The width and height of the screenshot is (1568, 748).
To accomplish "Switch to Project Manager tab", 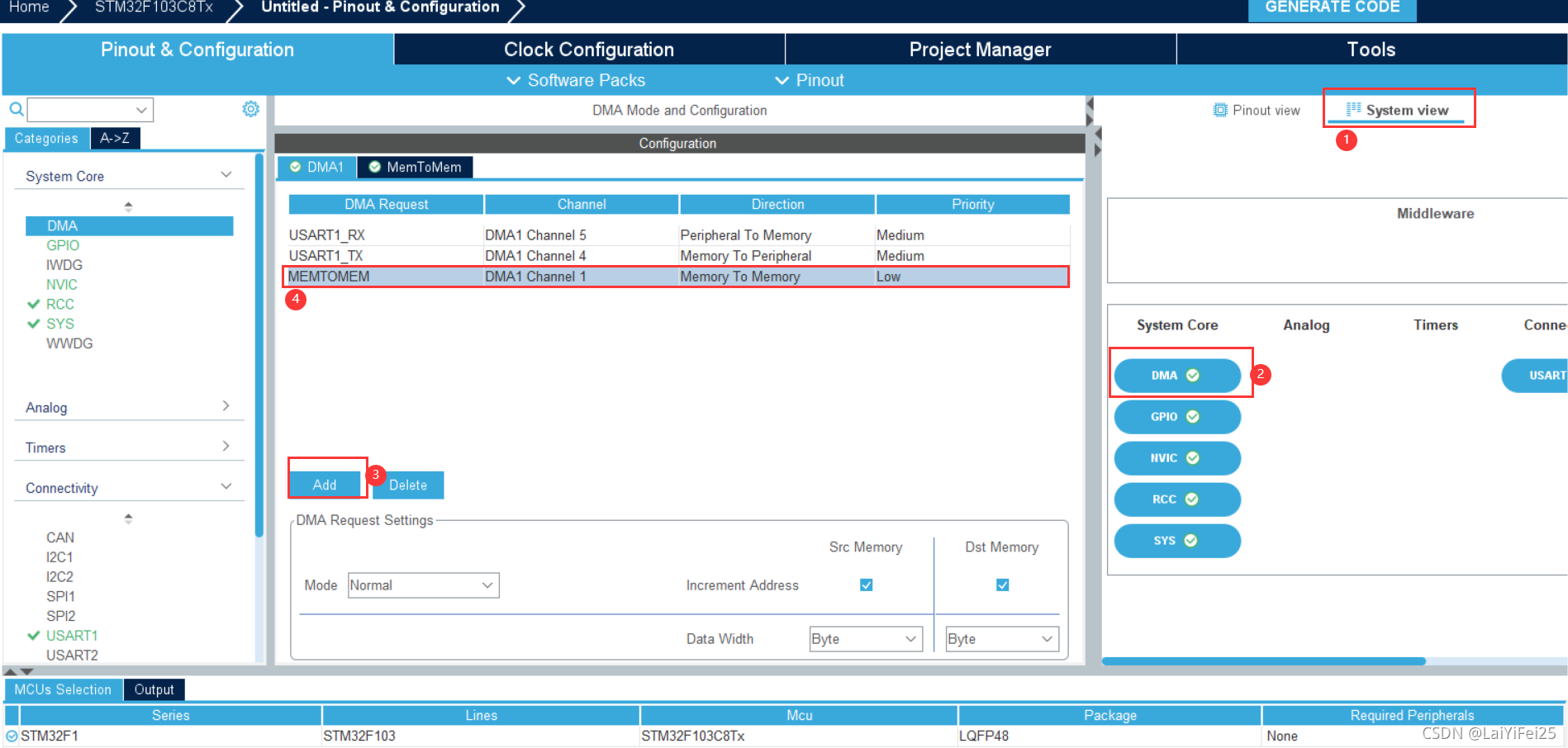I will pyautogui.click(x=980, y=50).
